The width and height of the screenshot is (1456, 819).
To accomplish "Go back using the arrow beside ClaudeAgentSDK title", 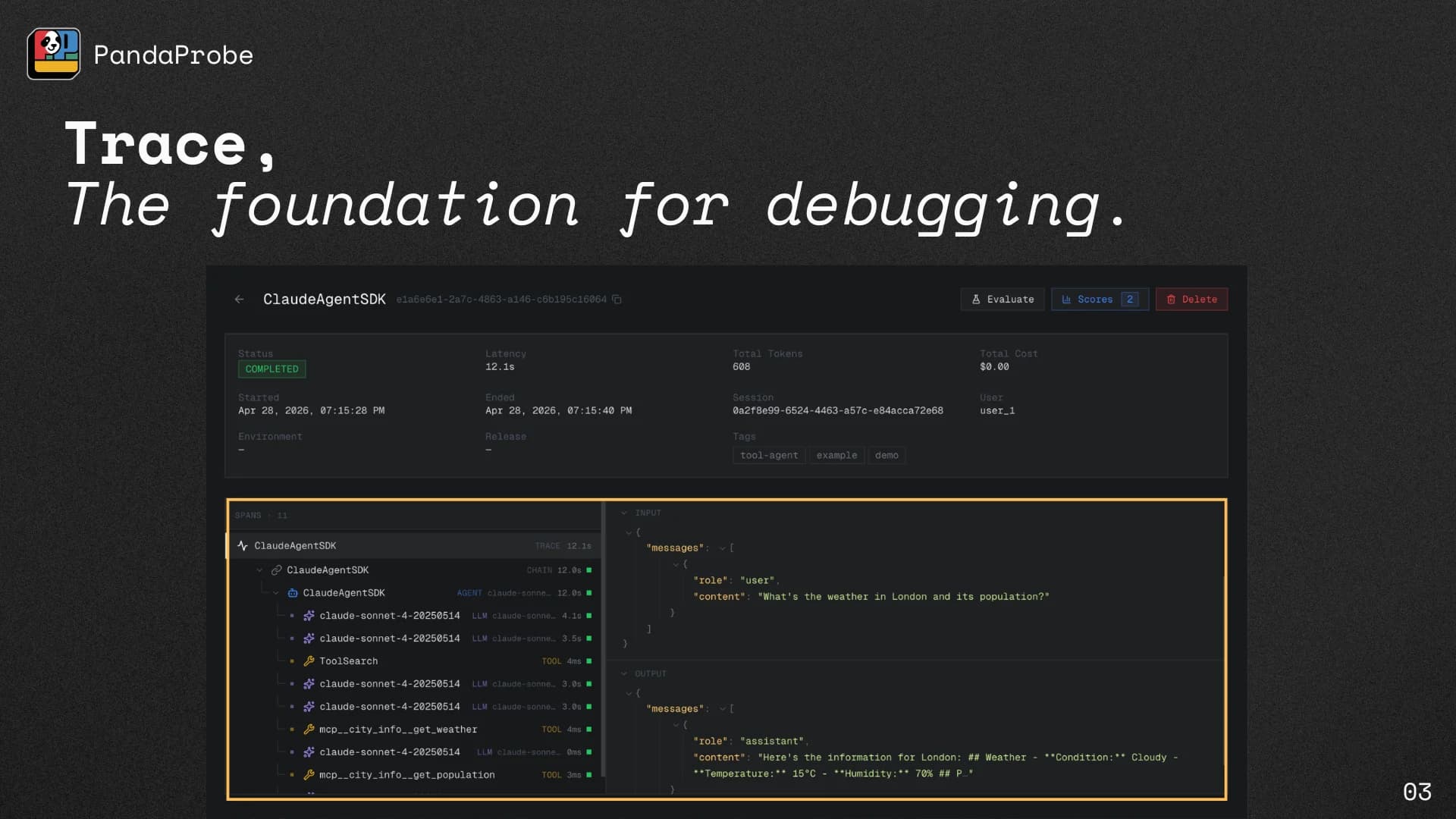I will pyautogui.click(x=240, y=300).
